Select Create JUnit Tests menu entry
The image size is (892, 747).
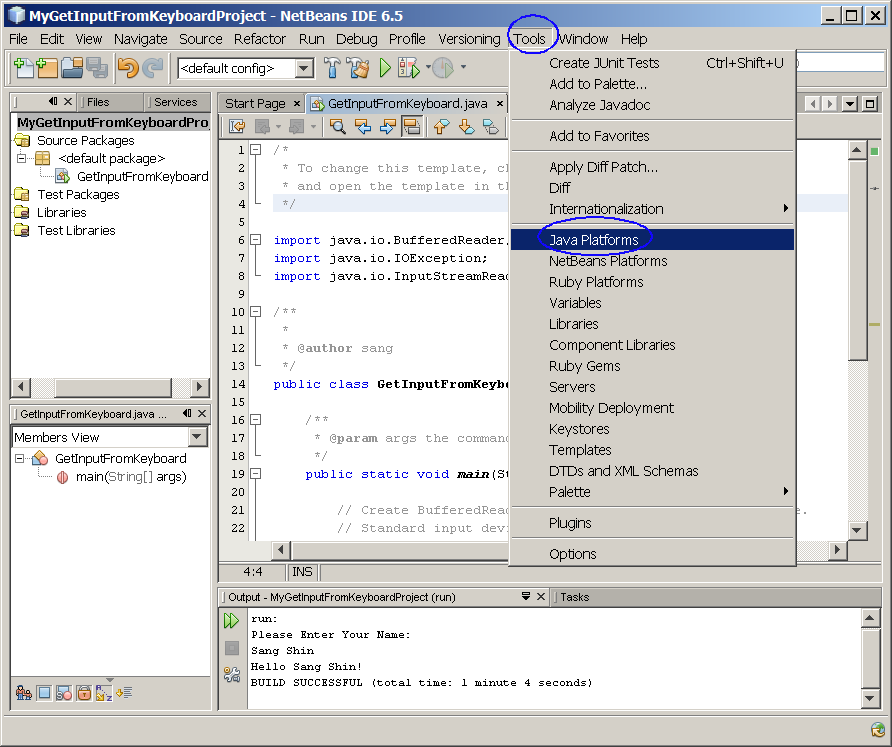[x=652, y=63]
